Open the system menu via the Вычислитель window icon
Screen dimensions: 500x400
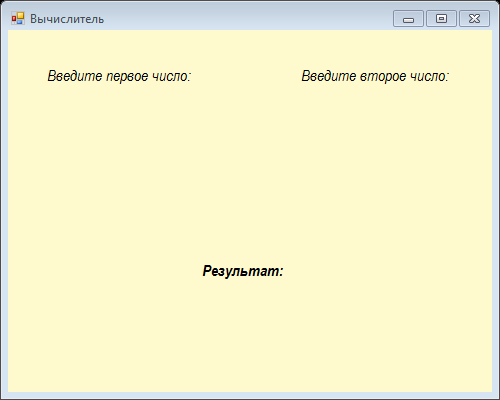tap(18, 19)
